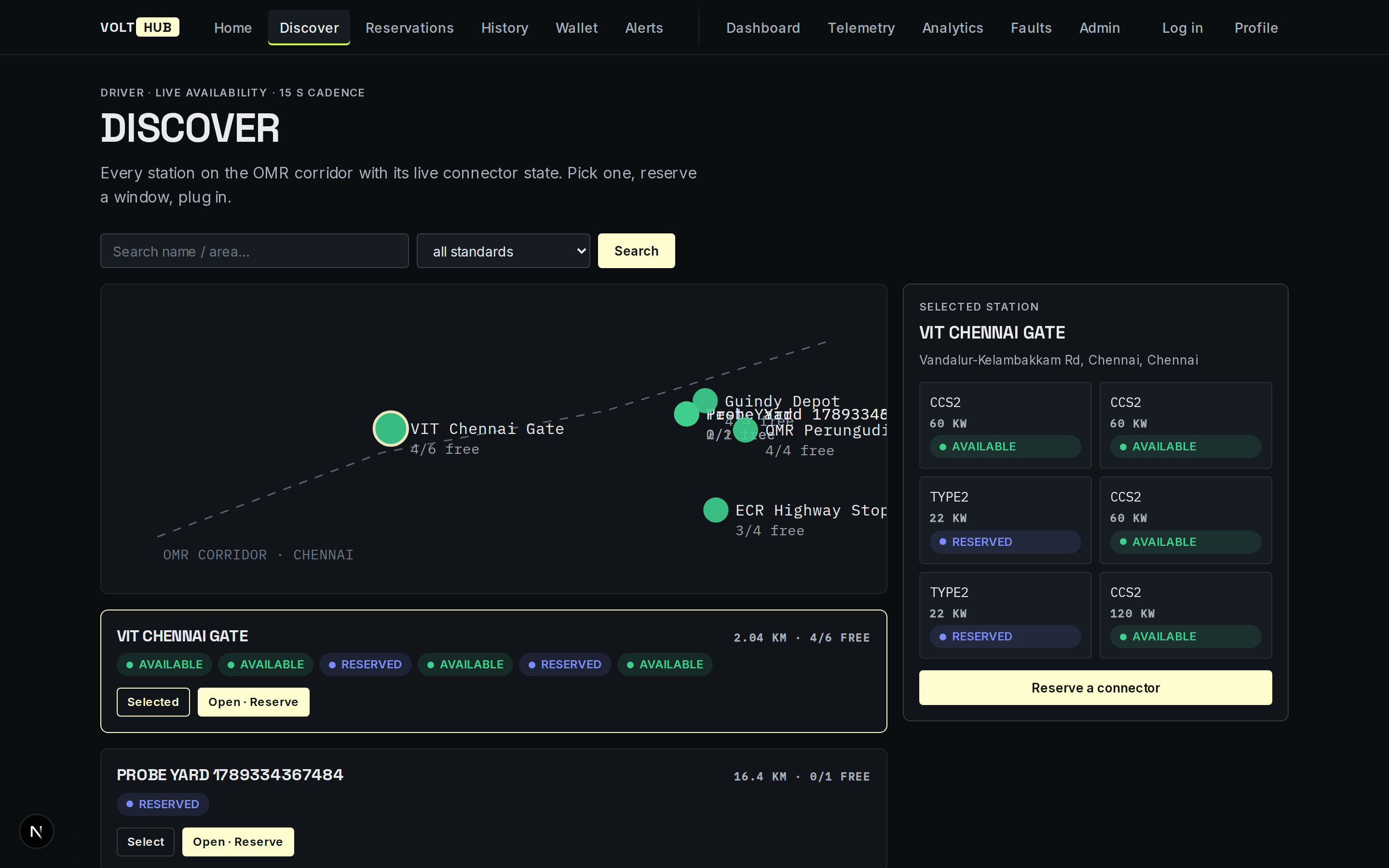Open the Next.js dev tools badge

pos(36,831)
